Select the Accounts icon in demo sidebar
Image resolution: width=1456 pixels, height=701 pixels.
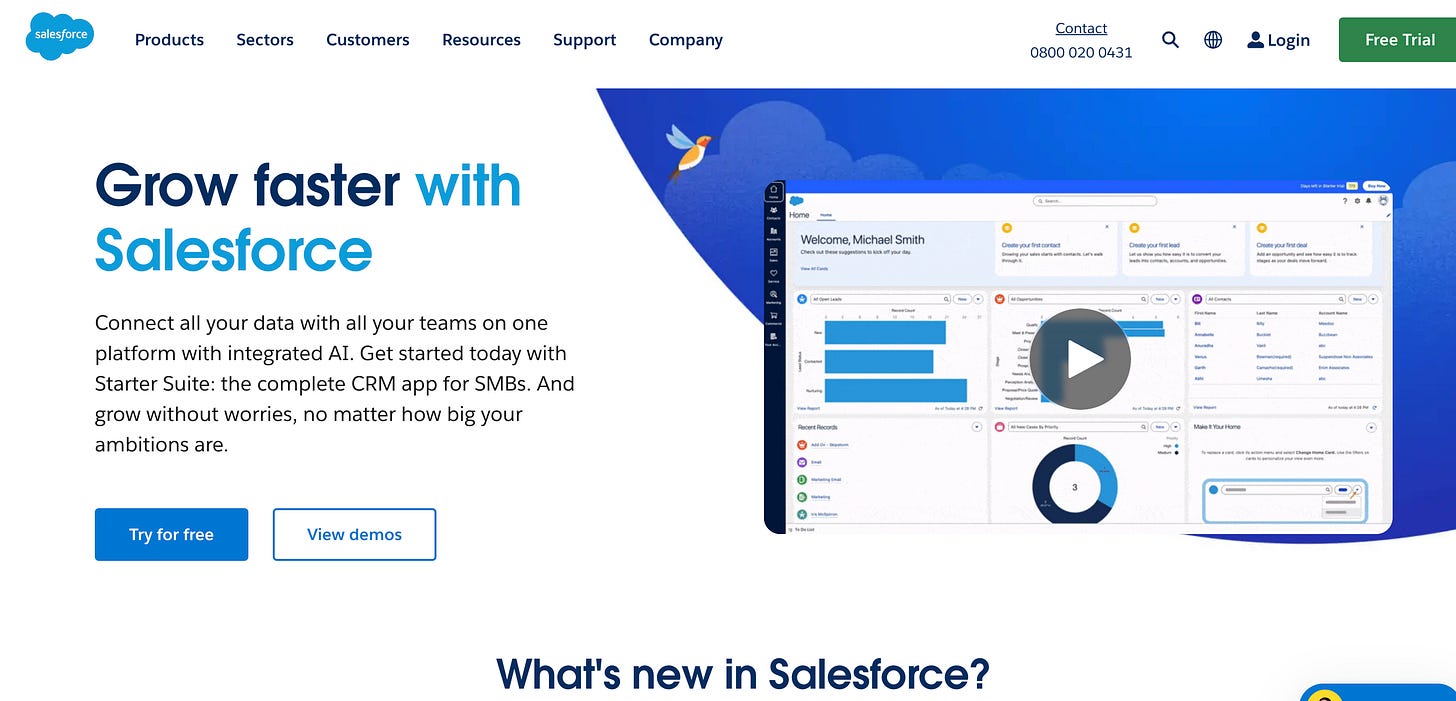(774, 233)
